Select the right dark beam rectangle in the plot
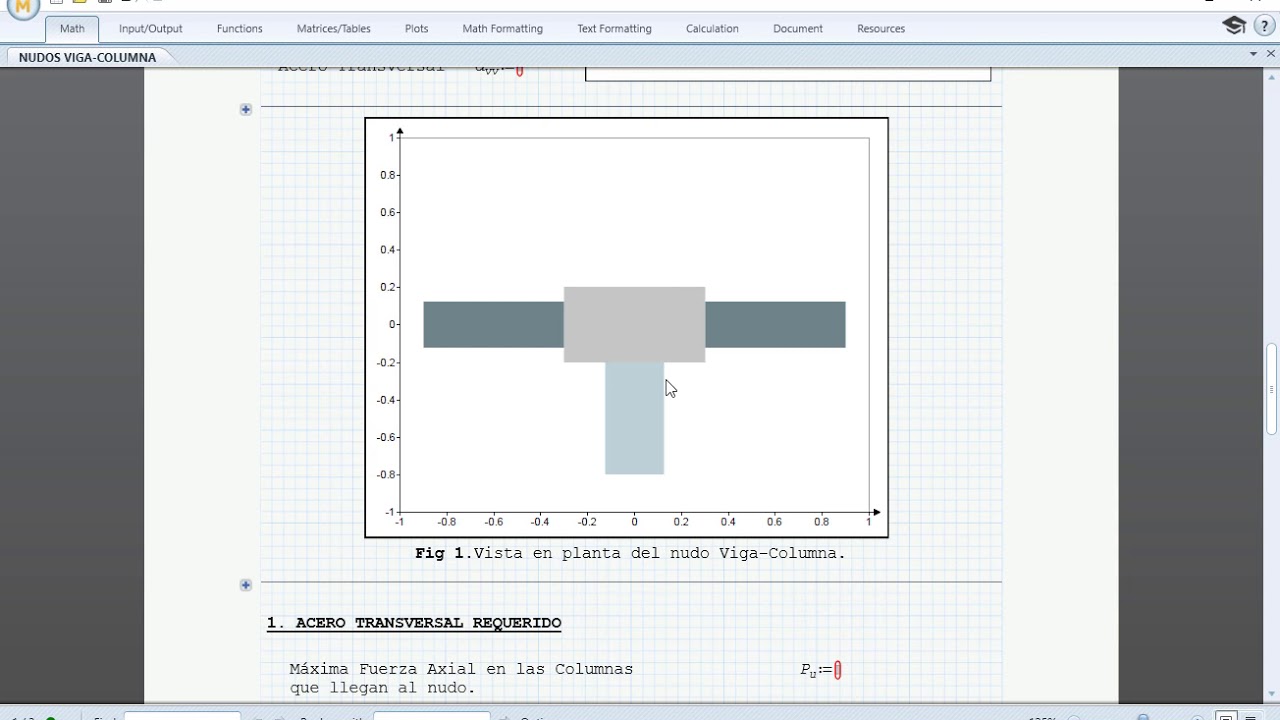This screenshot has width=1280, height=720. tap(775, 325)
